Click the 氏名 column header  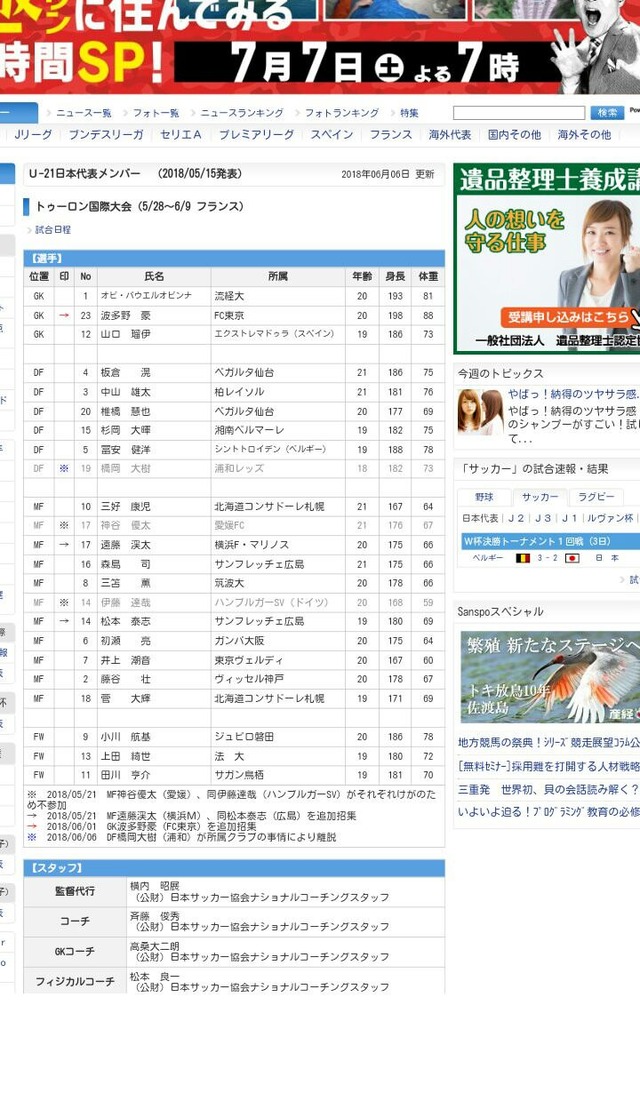click(154, 277)
